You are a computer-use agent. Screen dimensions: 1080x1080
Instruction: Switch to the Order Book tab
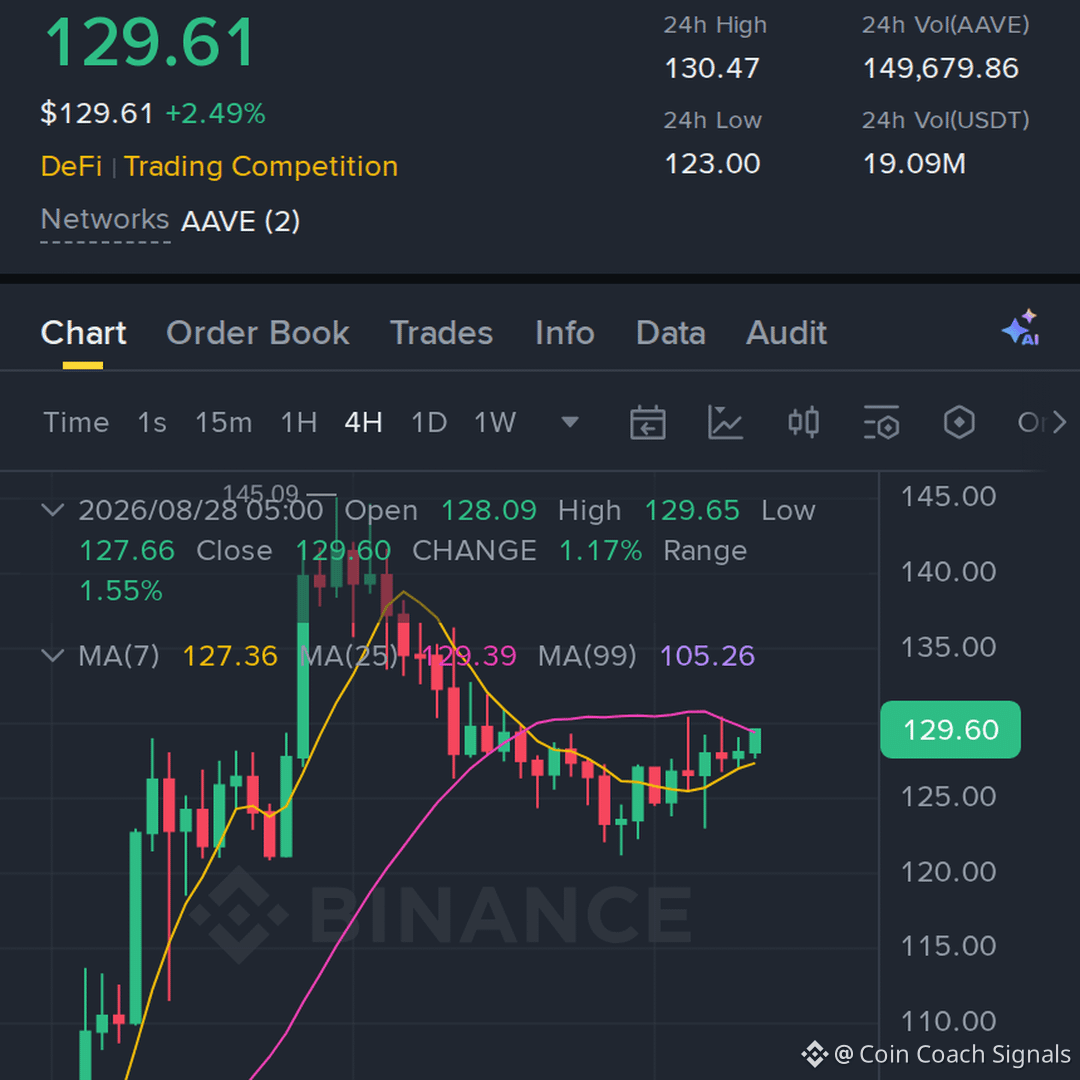[258, 333]
